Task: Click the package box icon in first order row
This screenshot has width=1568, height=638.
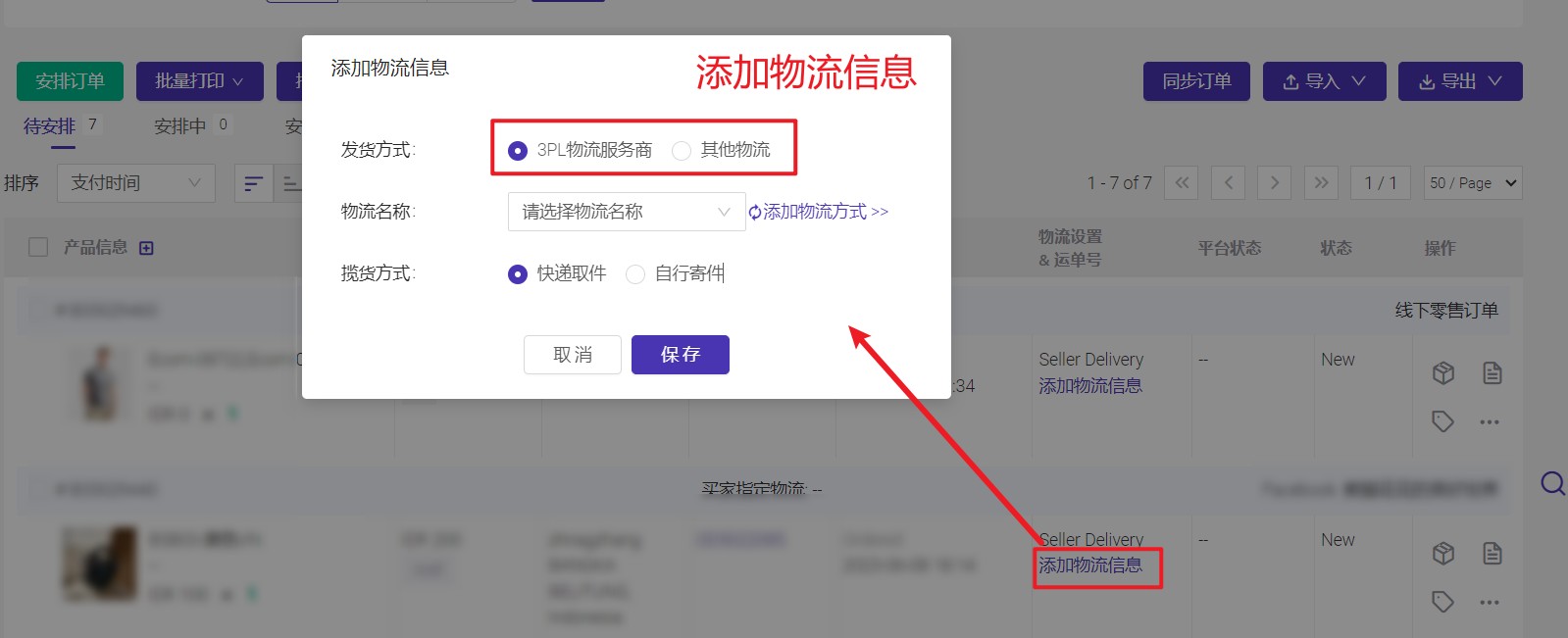Action: coord(1442,373)
